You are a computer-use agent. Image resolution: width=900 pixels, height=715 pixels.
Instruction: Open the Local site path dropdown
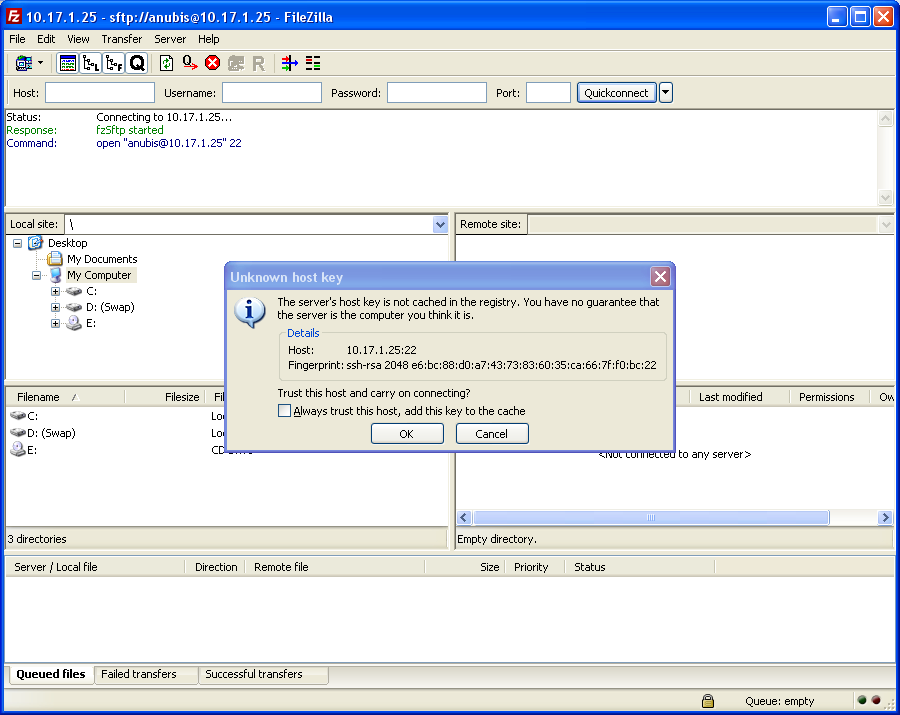pyautogui.click(x=440, y=224)
